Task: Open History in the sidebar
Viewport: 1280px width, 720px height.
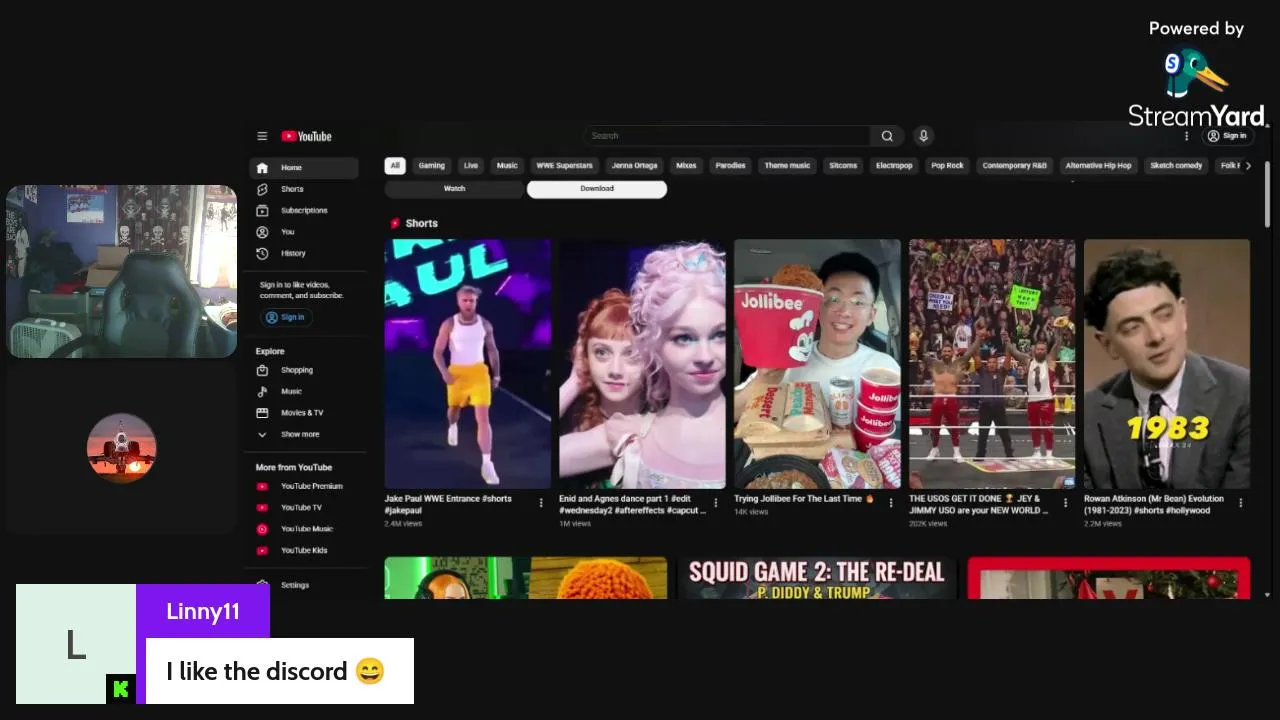Action: [x=304, y=253]
